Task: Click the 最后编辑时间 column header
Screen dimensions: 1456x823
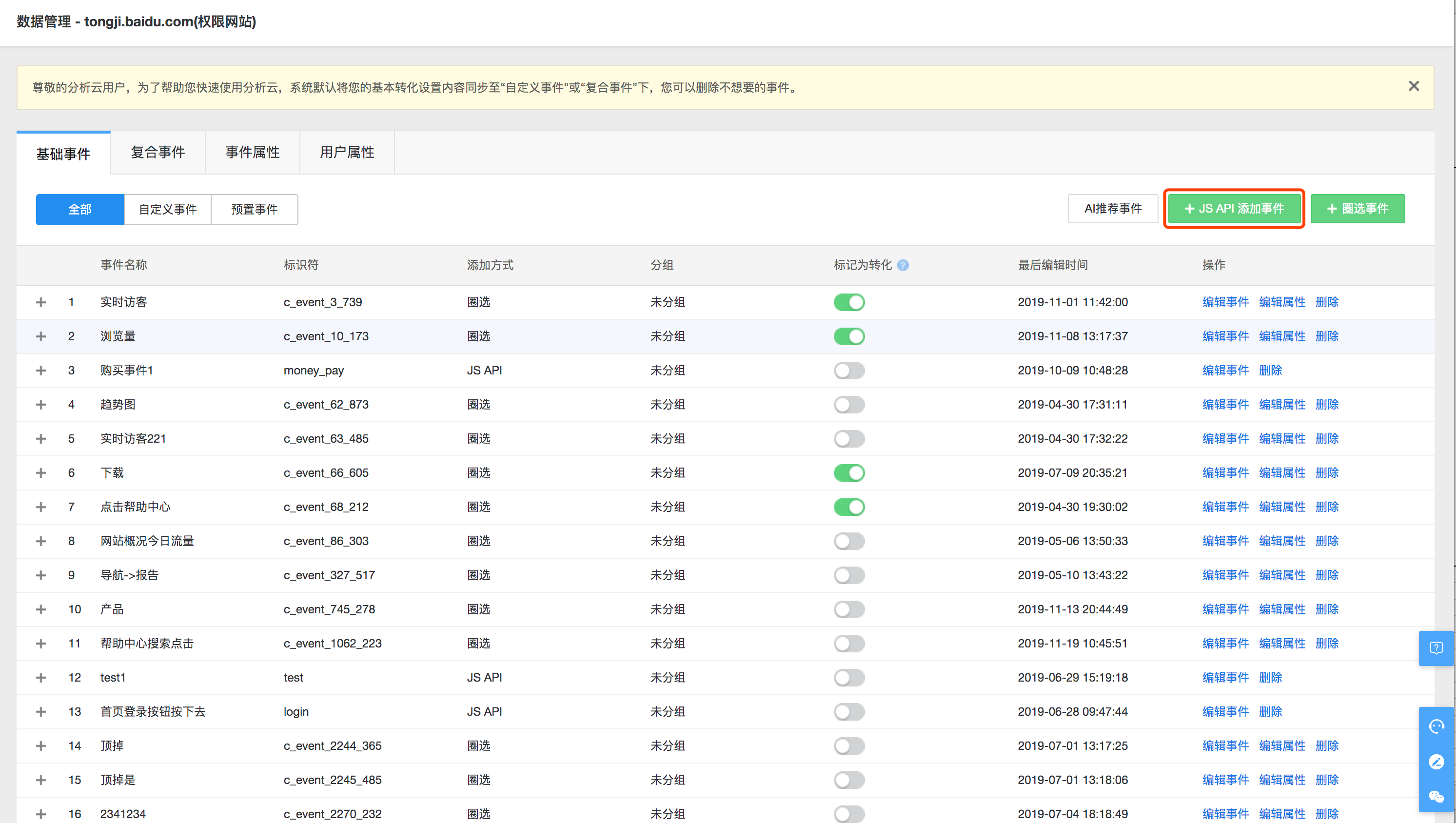Action: 1053,265
